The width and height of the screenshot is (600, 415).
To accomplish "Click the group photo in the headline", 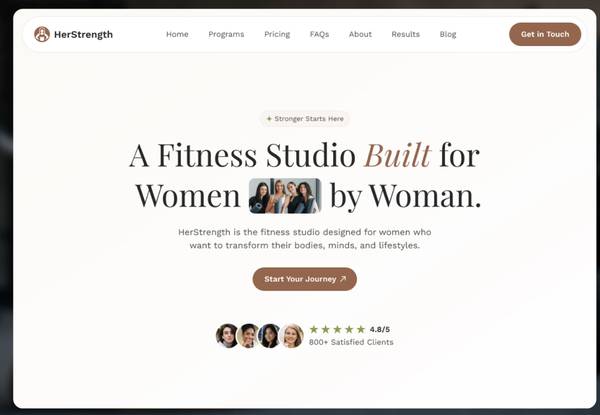I will [285, 195].
